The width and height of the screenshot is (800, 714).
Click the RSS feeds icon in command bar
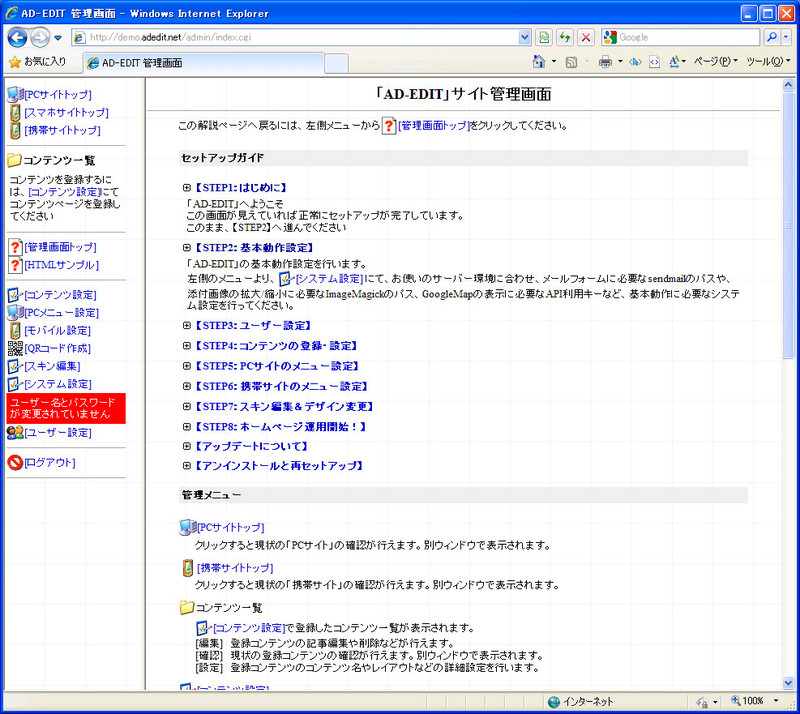(571, 62)
